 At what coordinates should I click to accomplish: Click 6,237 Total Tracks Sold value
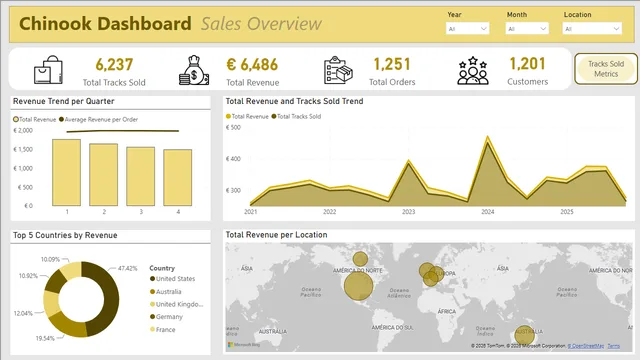pyautogui.click(x=114, y=64)
